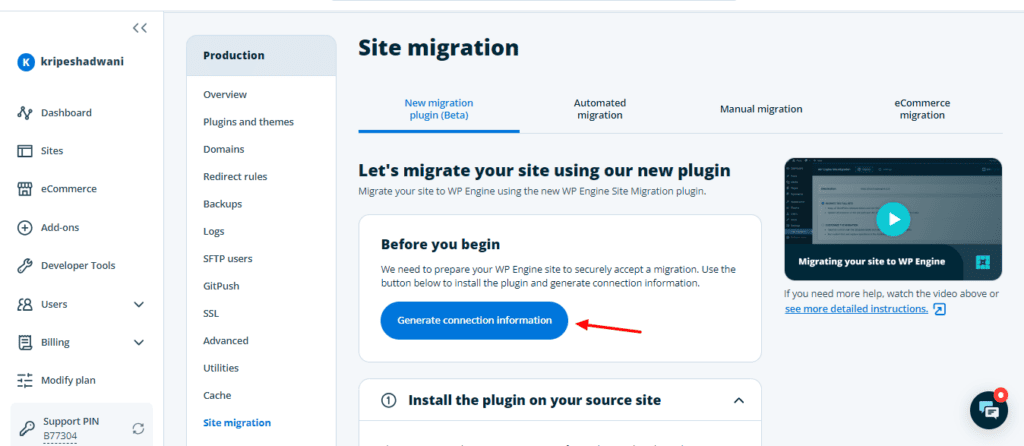Click Support PIN value B77304

pyautogui.click(x=60, y=436)
